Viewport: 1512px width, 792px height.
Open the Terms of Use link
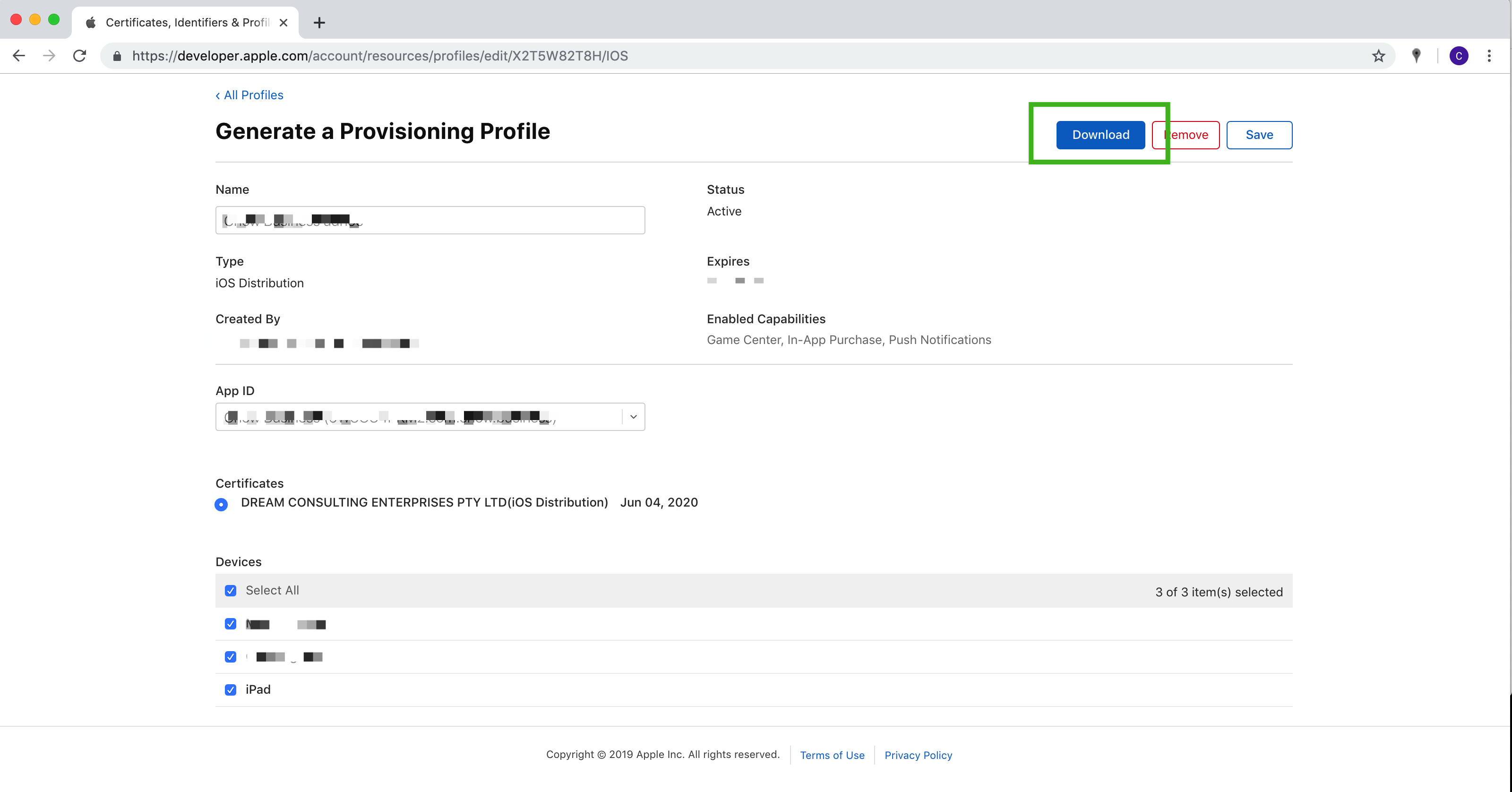(x=832, y=755)
